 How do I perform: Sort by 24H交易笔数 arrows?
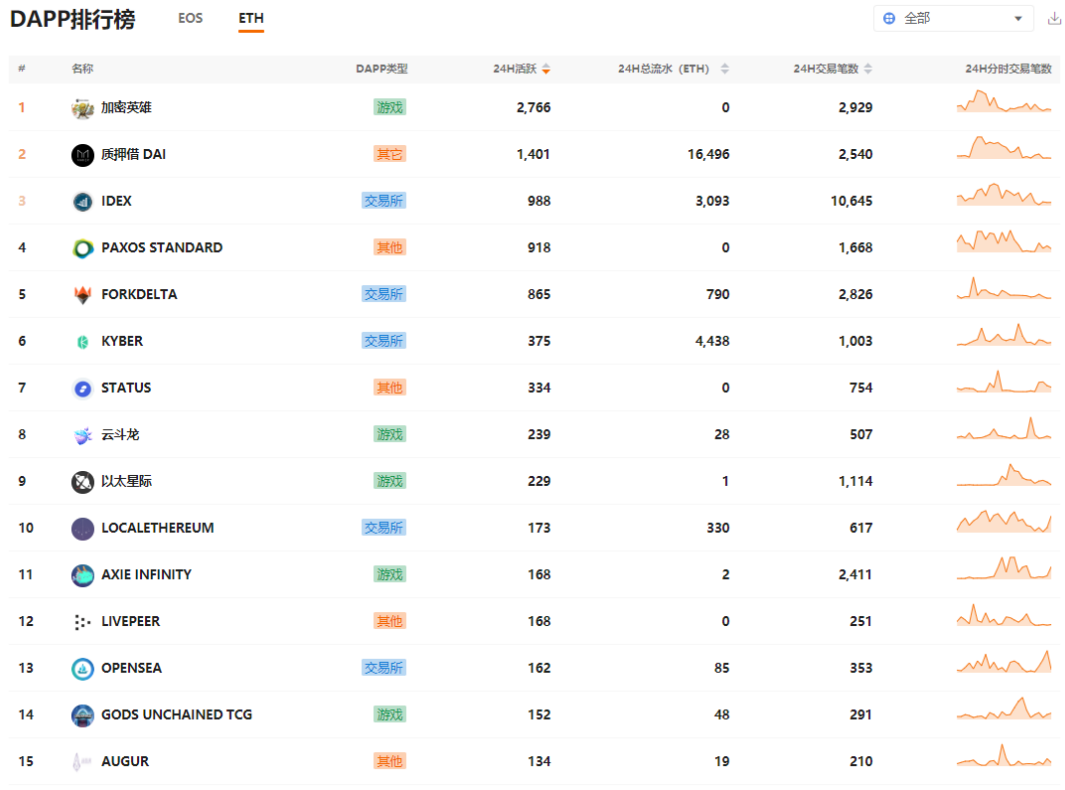pyautogui.click(x=868, y=69)
